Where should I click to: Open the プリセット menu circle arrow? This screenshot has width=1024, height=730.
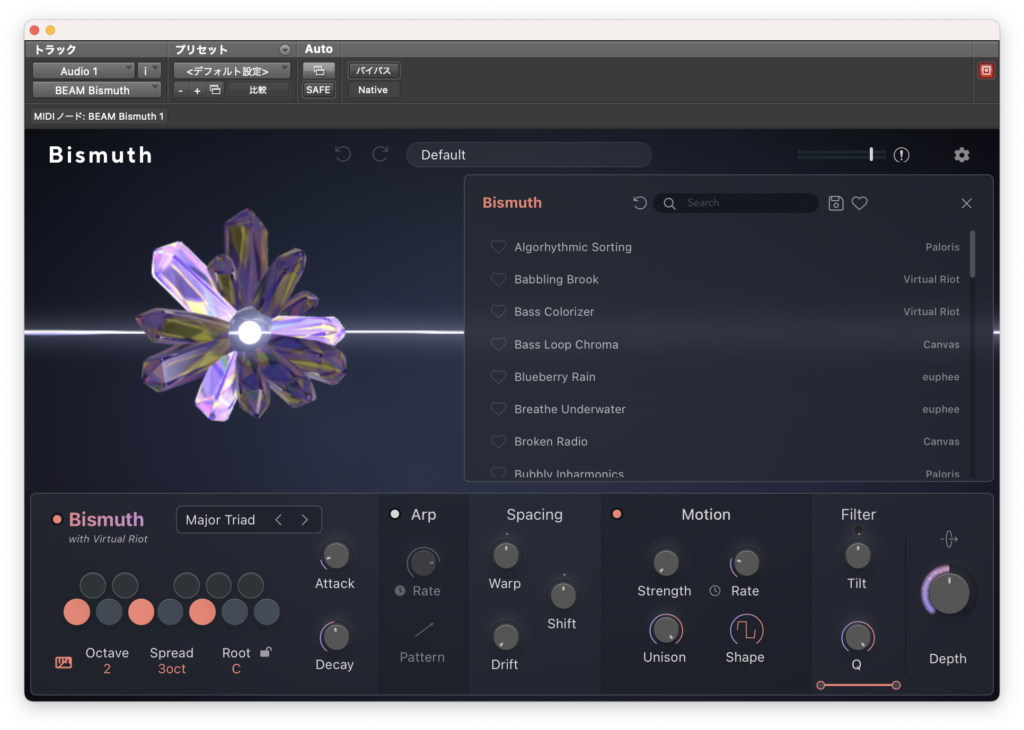click(285, 50)
